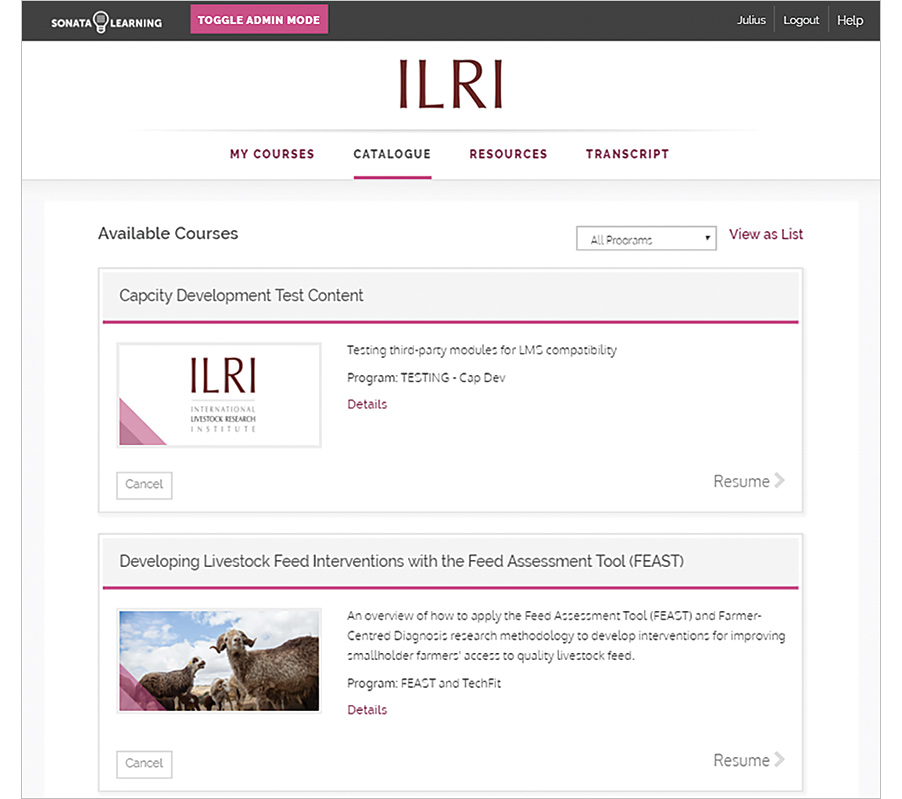Click the View as List link

pos(765,234)
